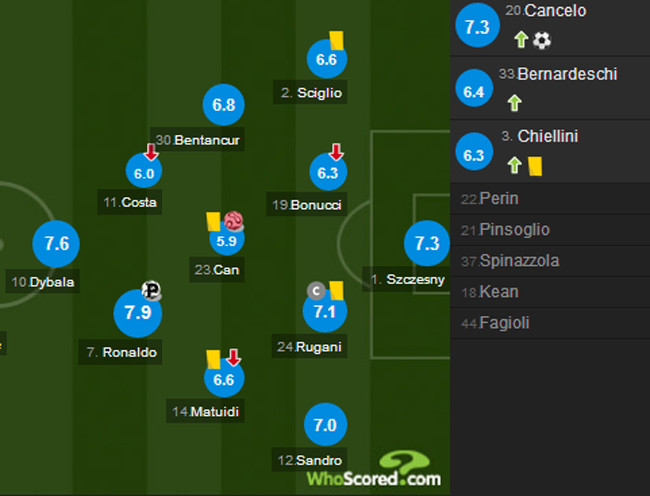
Task: Click Ronaldo's 7.9 rating circle
Action: (x=138, y=314)
